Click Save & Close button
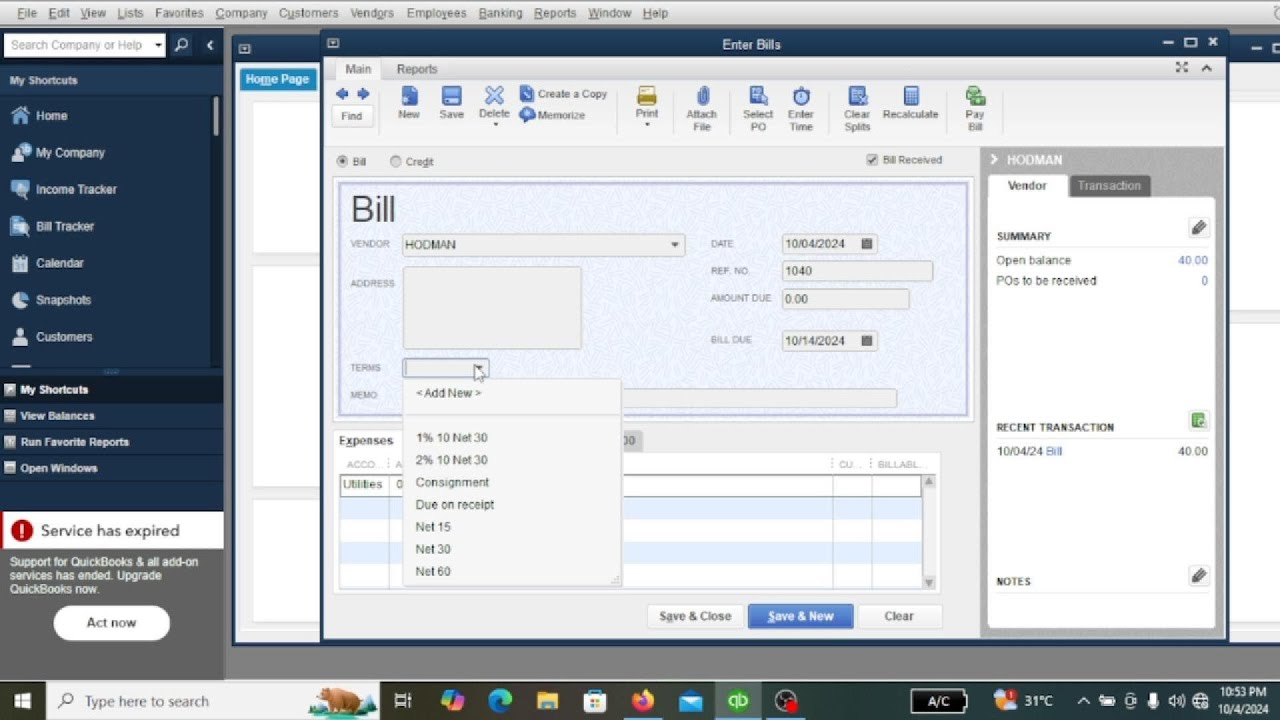This screenshot has height=720, width=1280. click(695, 616)
